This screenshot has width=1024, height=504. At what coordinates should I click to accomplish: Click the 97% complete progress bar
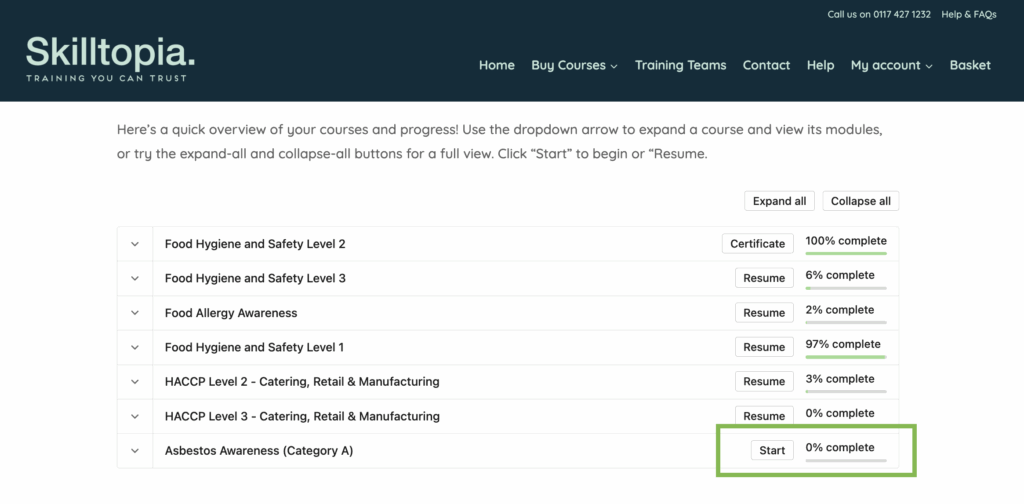pos(845,356)
